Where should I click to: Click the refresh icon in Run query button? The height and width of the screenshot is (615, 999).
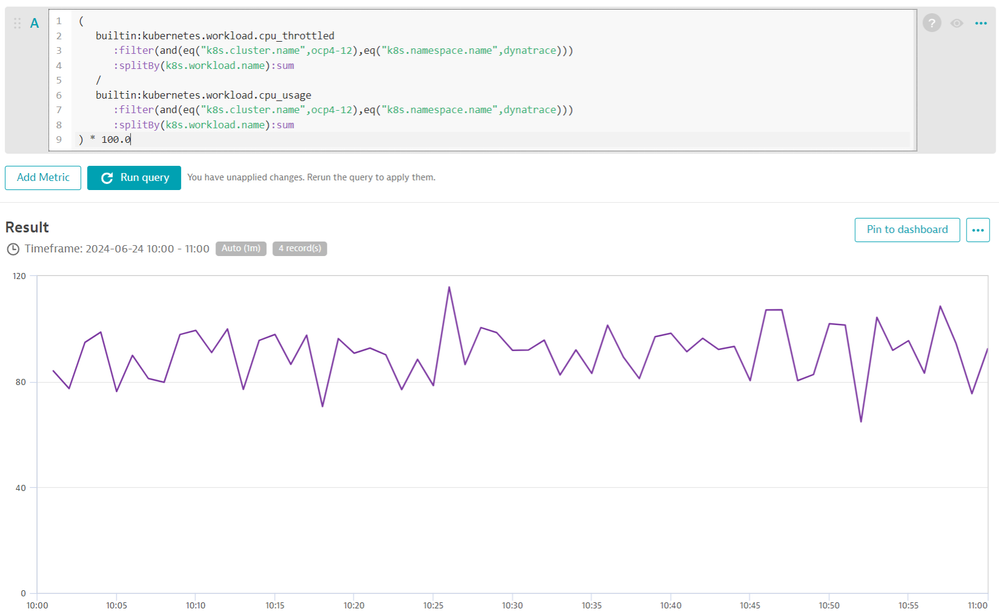tap(107, 178)
